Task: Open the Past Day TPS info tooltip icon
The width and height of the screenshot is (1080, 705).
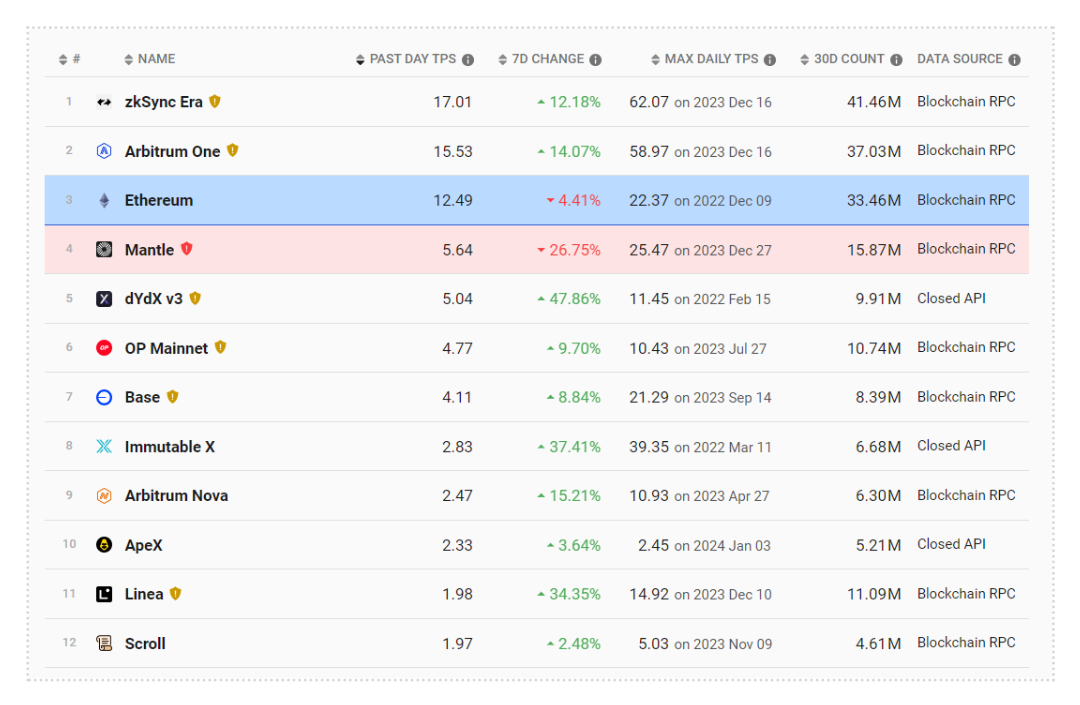Action: (x=468, y=60)
